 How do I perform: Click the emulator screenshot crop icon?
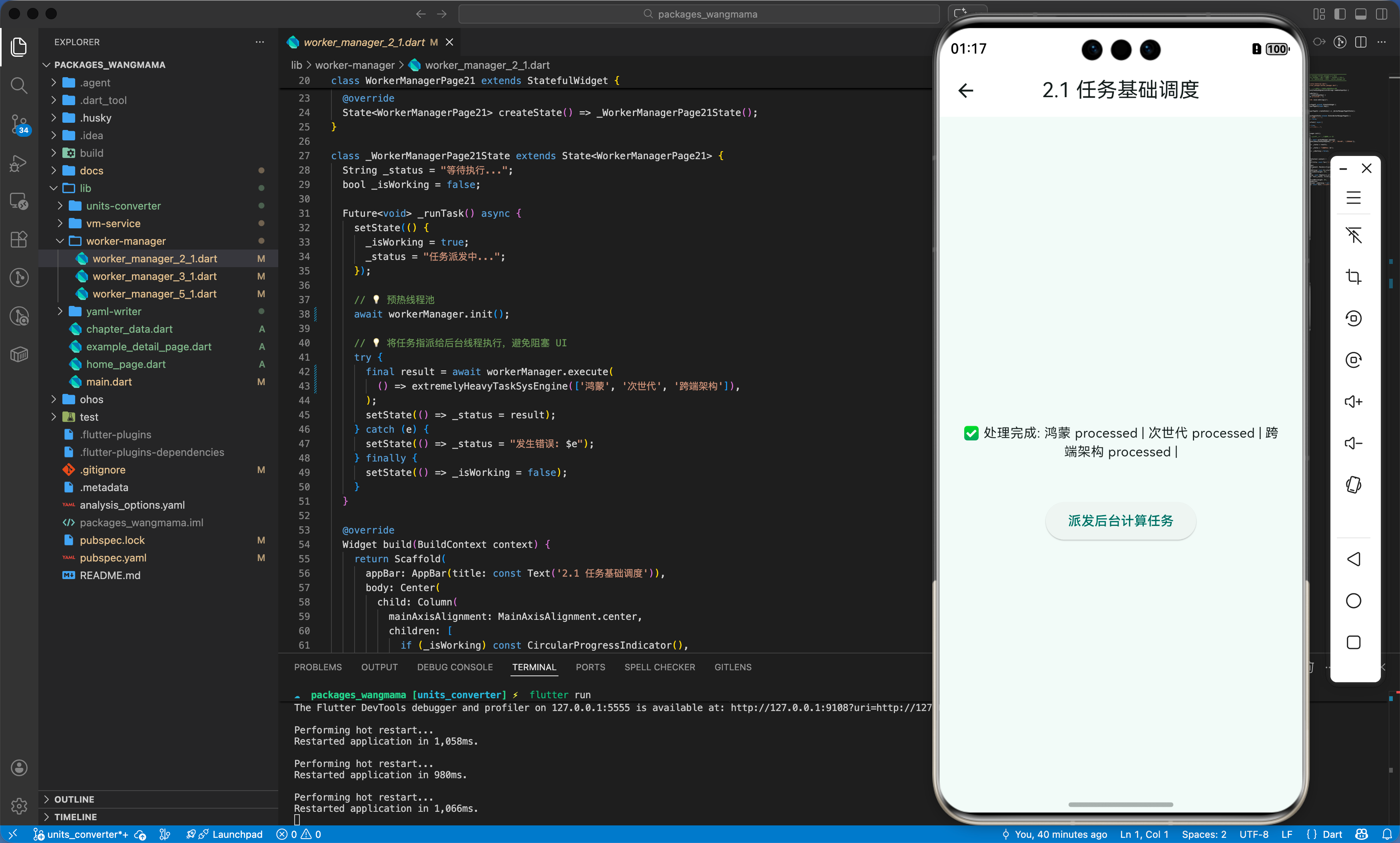[1354, 277]
